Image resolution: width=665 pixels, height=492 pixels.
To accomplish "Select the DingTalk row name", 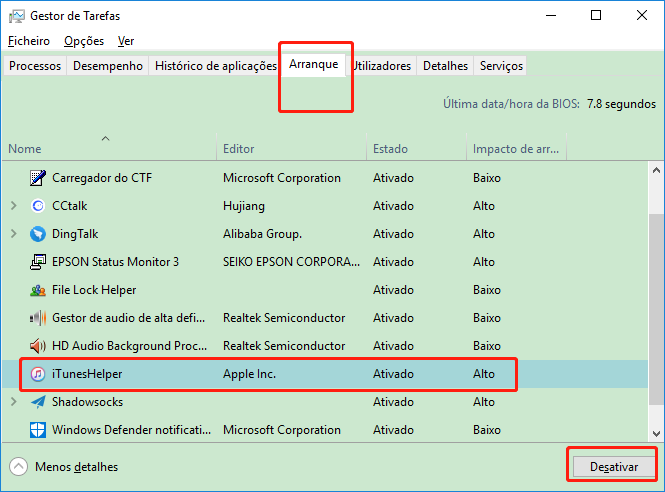I will (x=75, y=234).
